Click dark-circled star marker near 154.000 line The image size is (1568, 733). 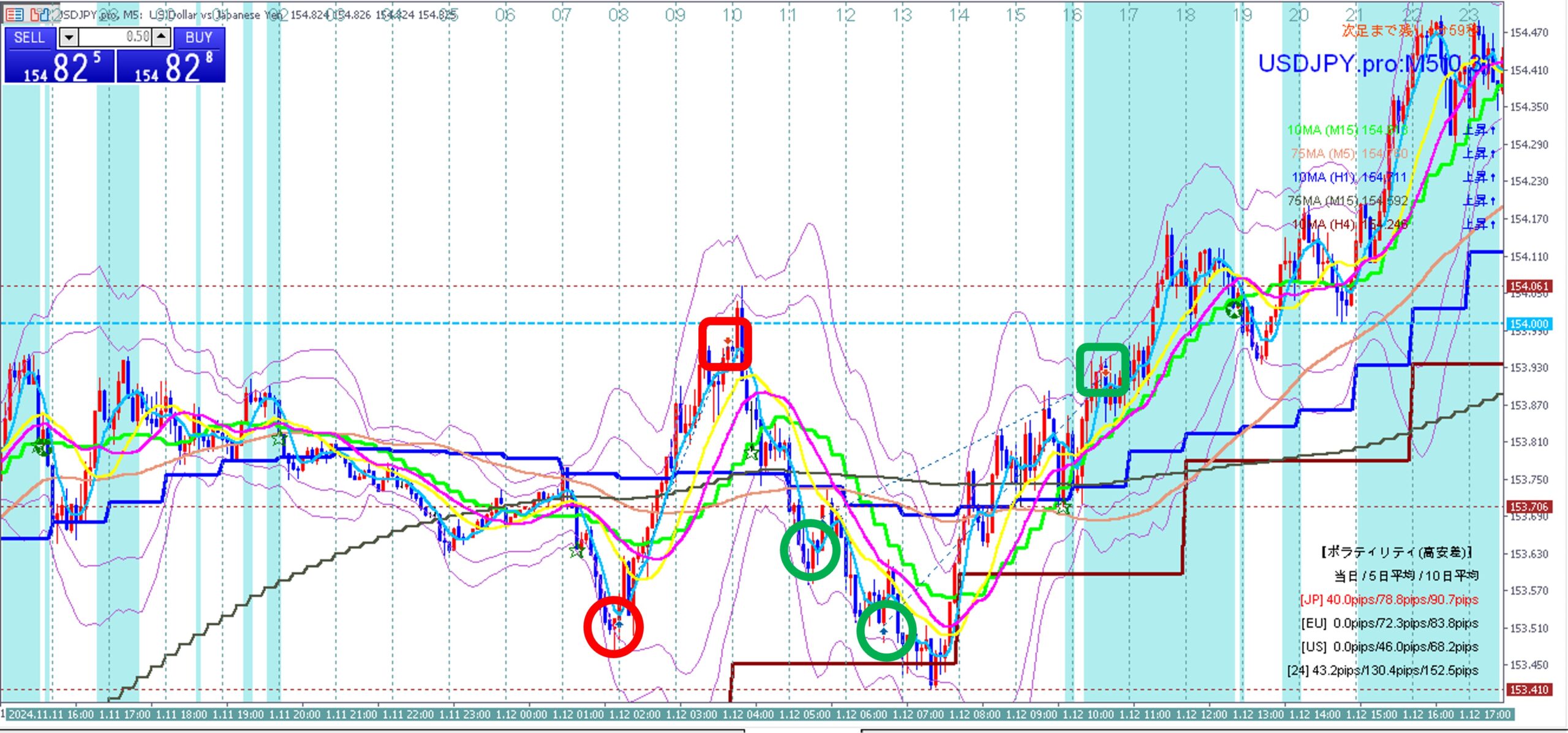tap(1234, 310)
